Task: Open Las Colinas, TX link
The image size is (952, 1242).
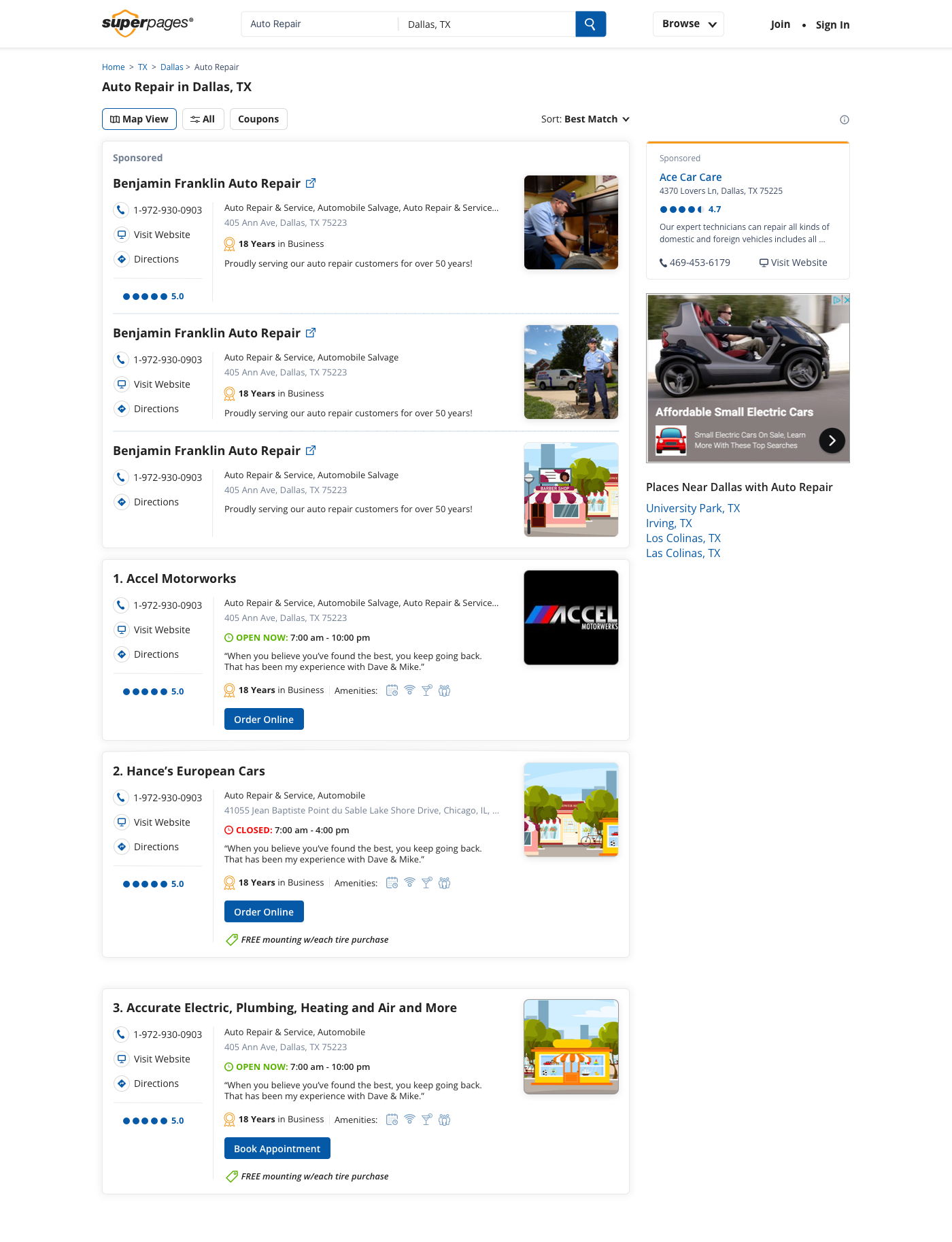Action: [683, 553]
